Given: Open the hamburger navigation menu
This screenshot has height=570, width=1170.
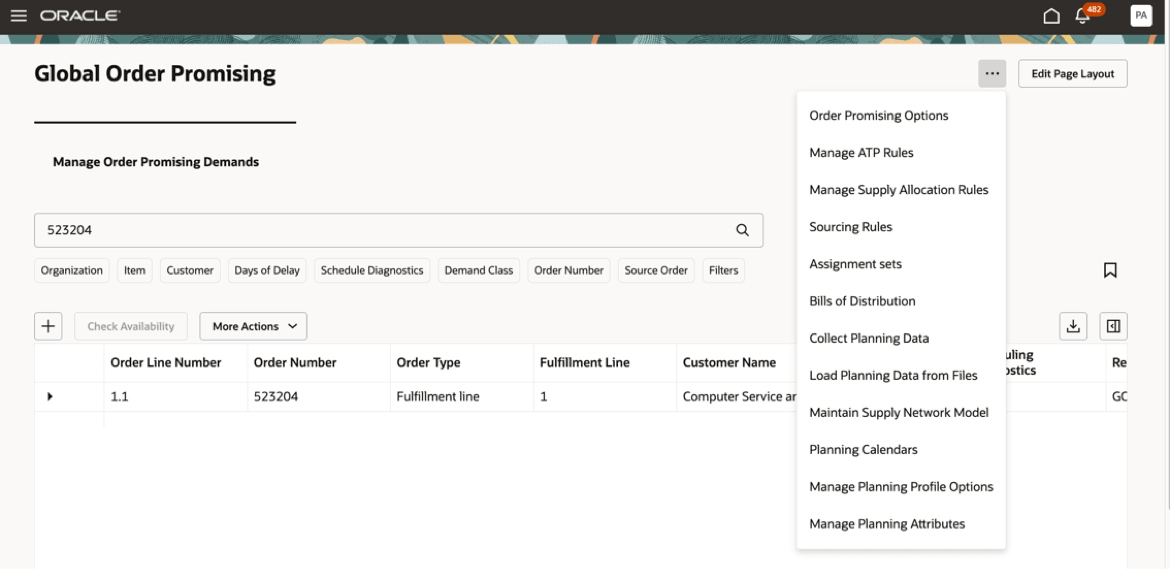Looking at the screenshot, I should tap(19, 16).
